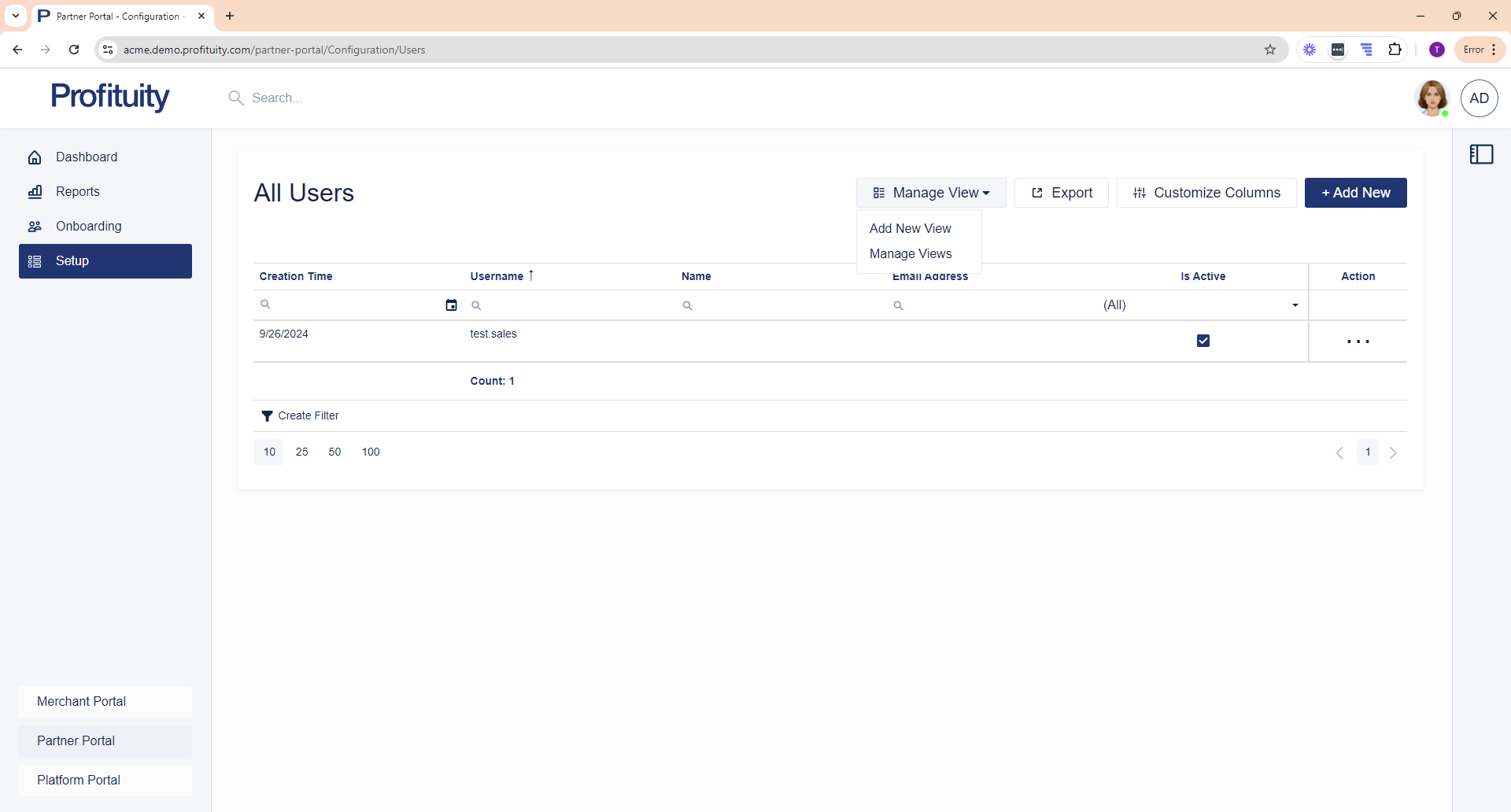Click the Export button
Image resolution: width=1511 pixels, height=812 pixels.
pyautogui.click(x=1061, y=193)
